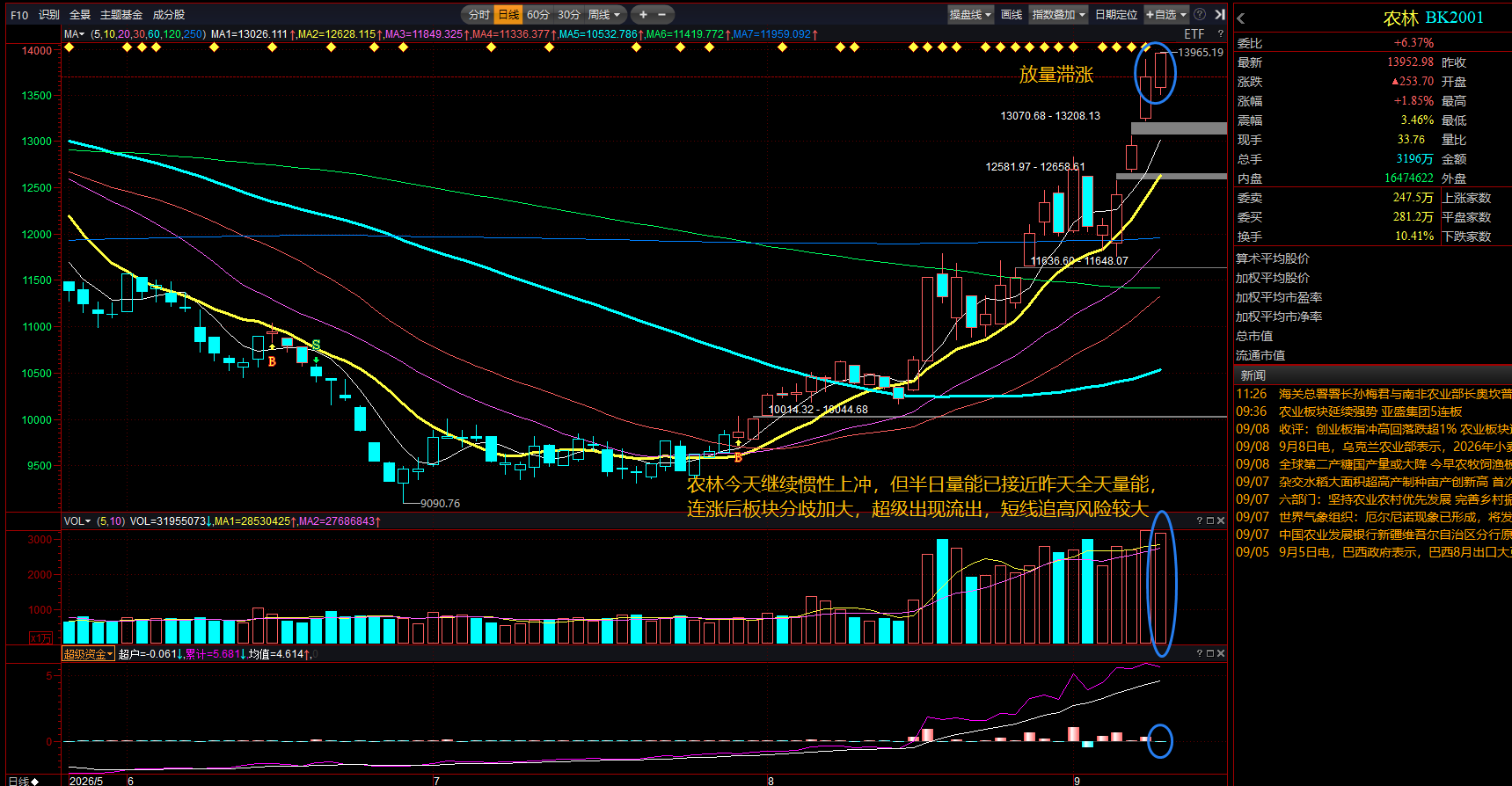Click the B buy signal near the 9500 low
This screenshot has width=1512, height=786.
(x=738, y=456)
